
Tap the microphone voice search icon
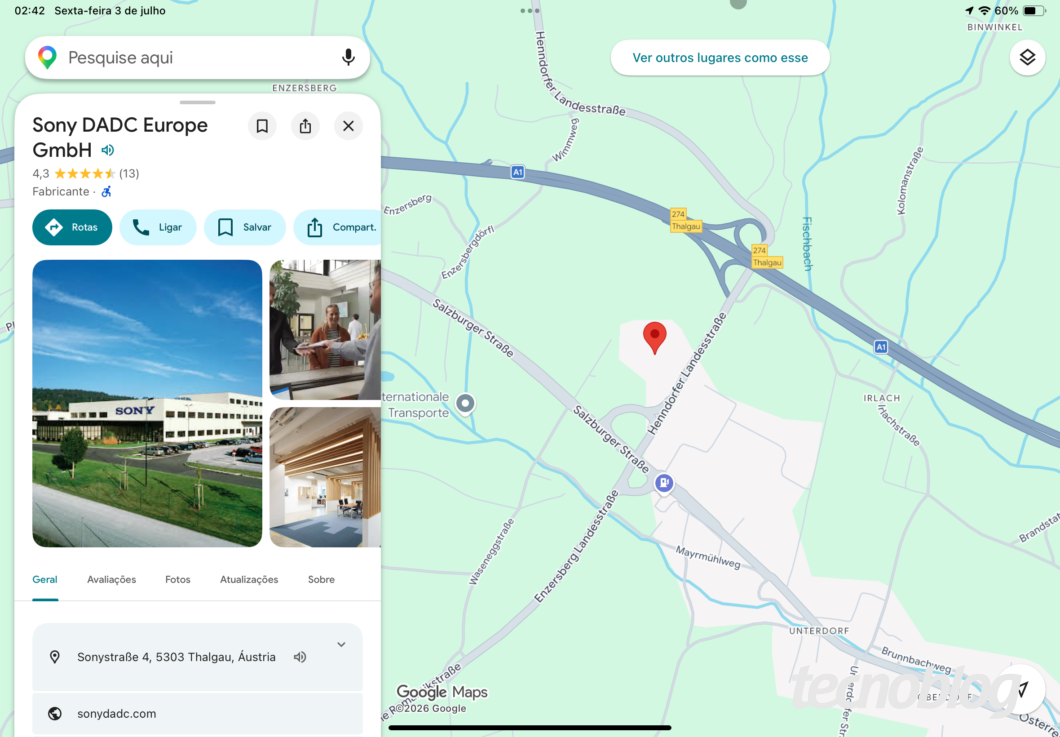click(348, 57)
